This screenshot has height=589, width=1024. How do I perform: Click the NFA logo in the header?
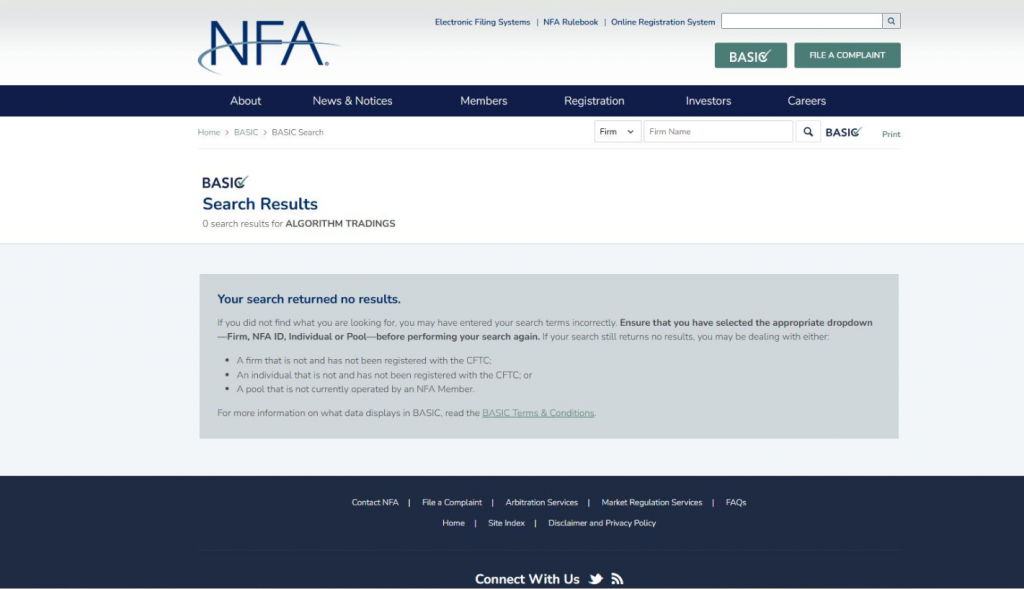click(268, 46)
